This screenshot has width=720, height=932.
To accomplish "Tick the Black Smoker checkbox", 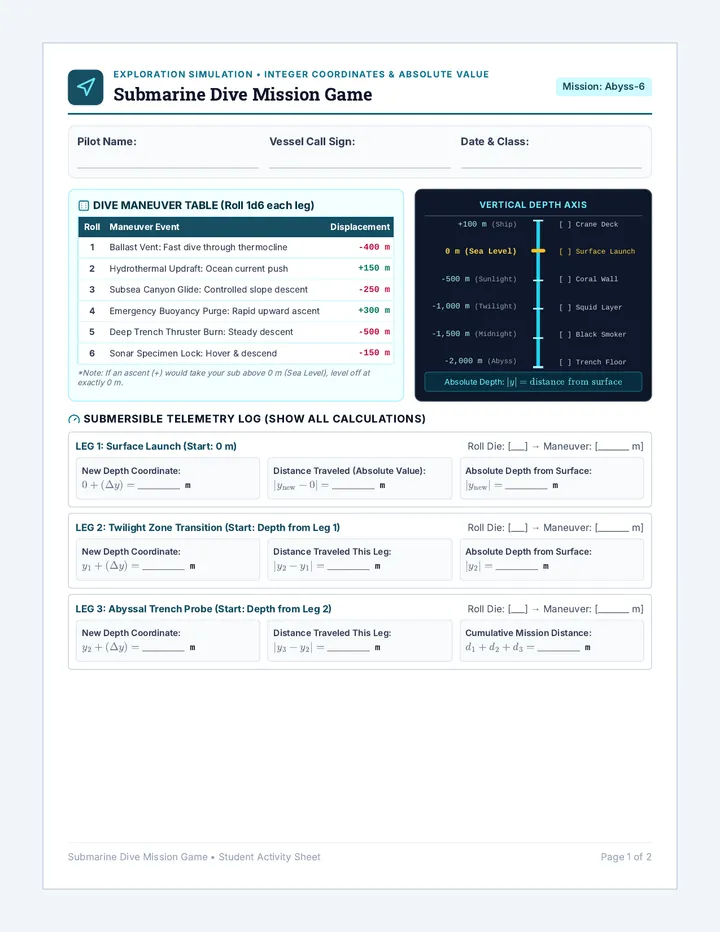I will (x=565, y=335).
